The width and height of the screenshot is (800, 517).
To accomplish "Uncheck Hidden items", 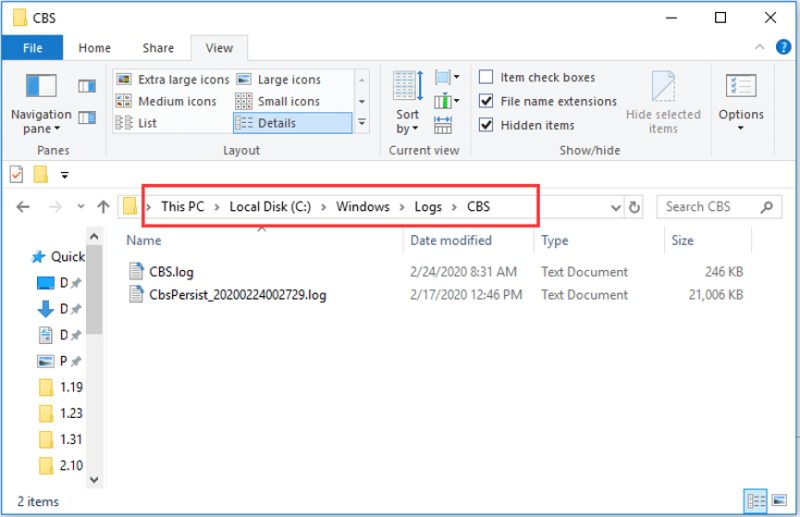I will pyautogui.click(x=527, y=125).
